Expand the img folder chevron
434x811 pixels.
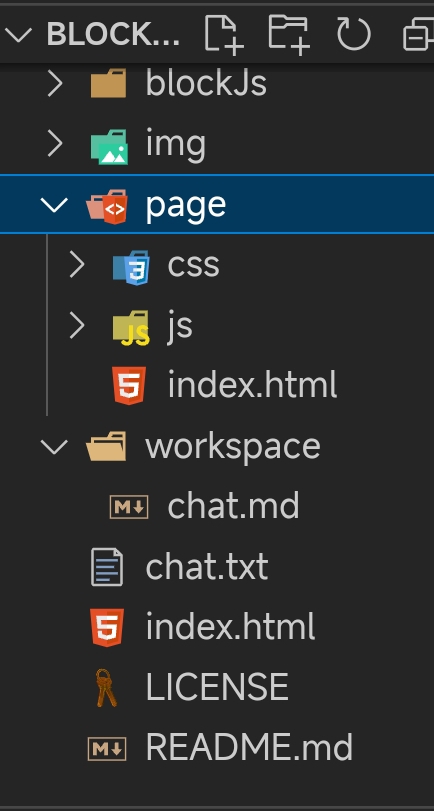(x=55, y=144)
